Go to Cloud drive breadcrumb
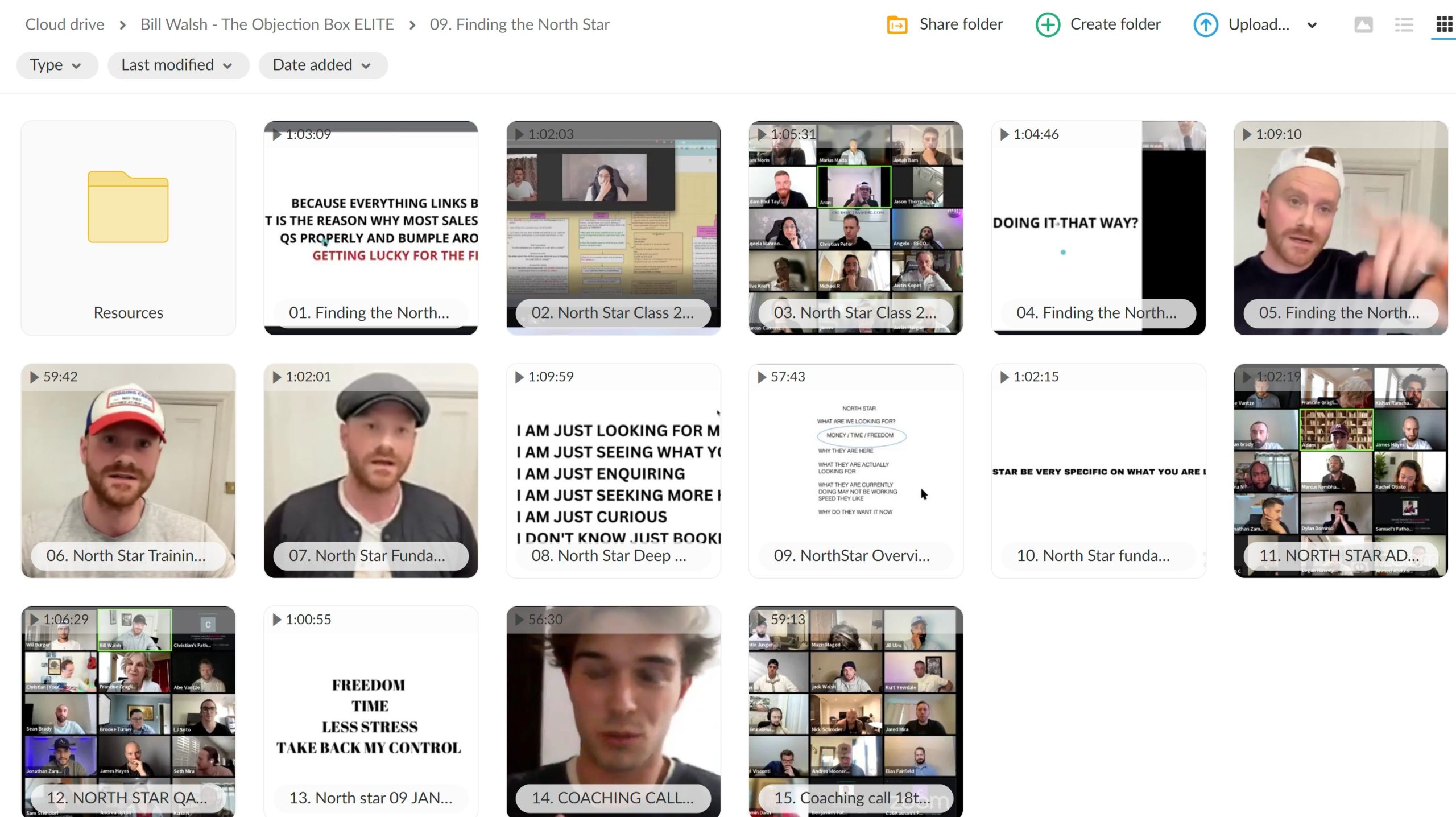The image size is (1456, 817). tap(65, 24)
